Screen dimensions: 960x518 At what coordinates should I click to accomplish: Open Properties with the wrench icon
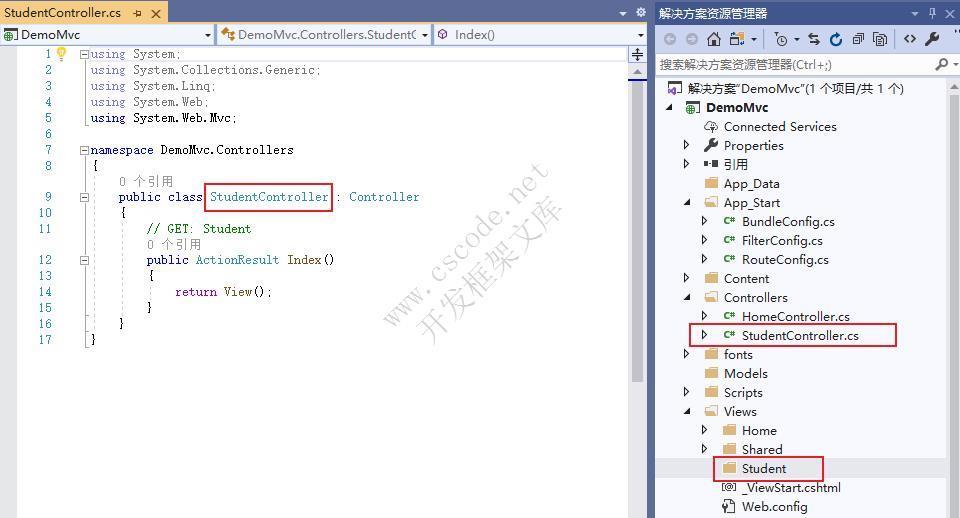932,39
